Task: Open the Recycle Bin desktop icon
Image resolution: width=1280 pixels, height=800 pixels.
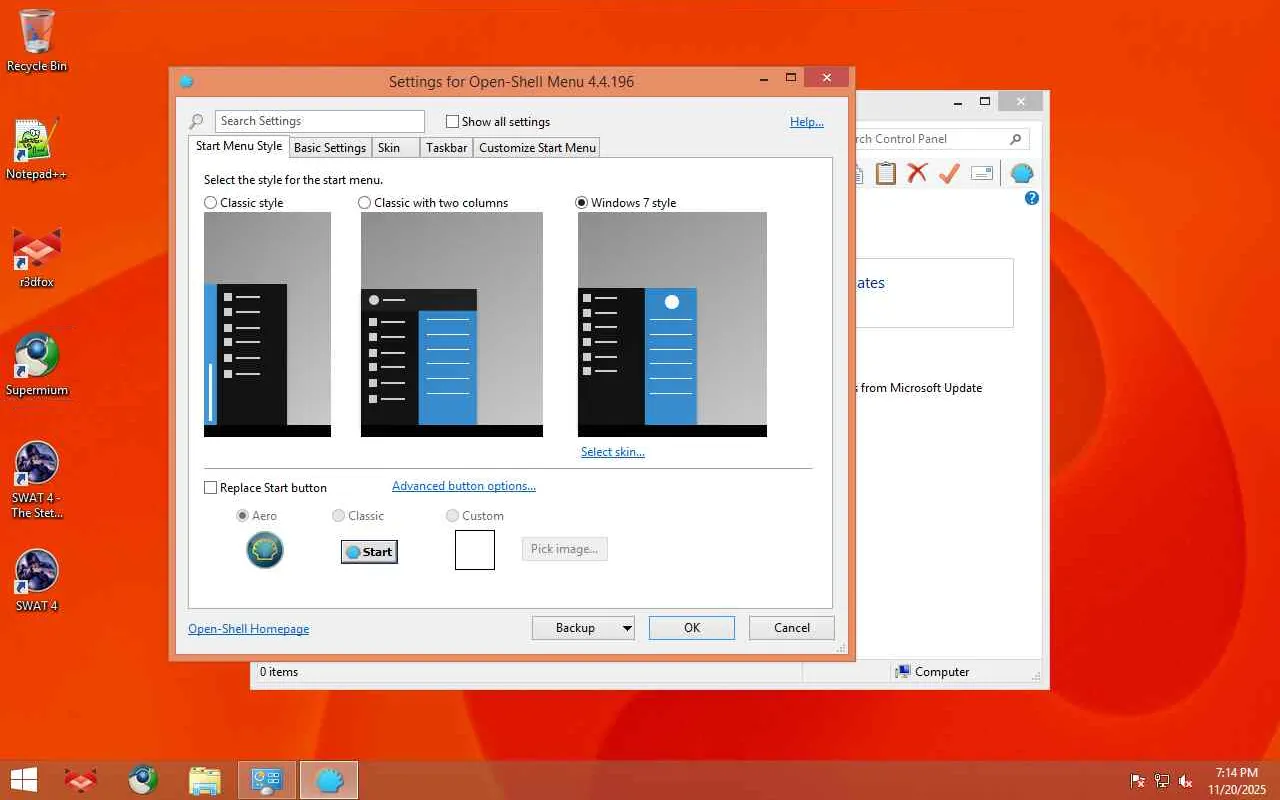Action: tap(37, 40)
